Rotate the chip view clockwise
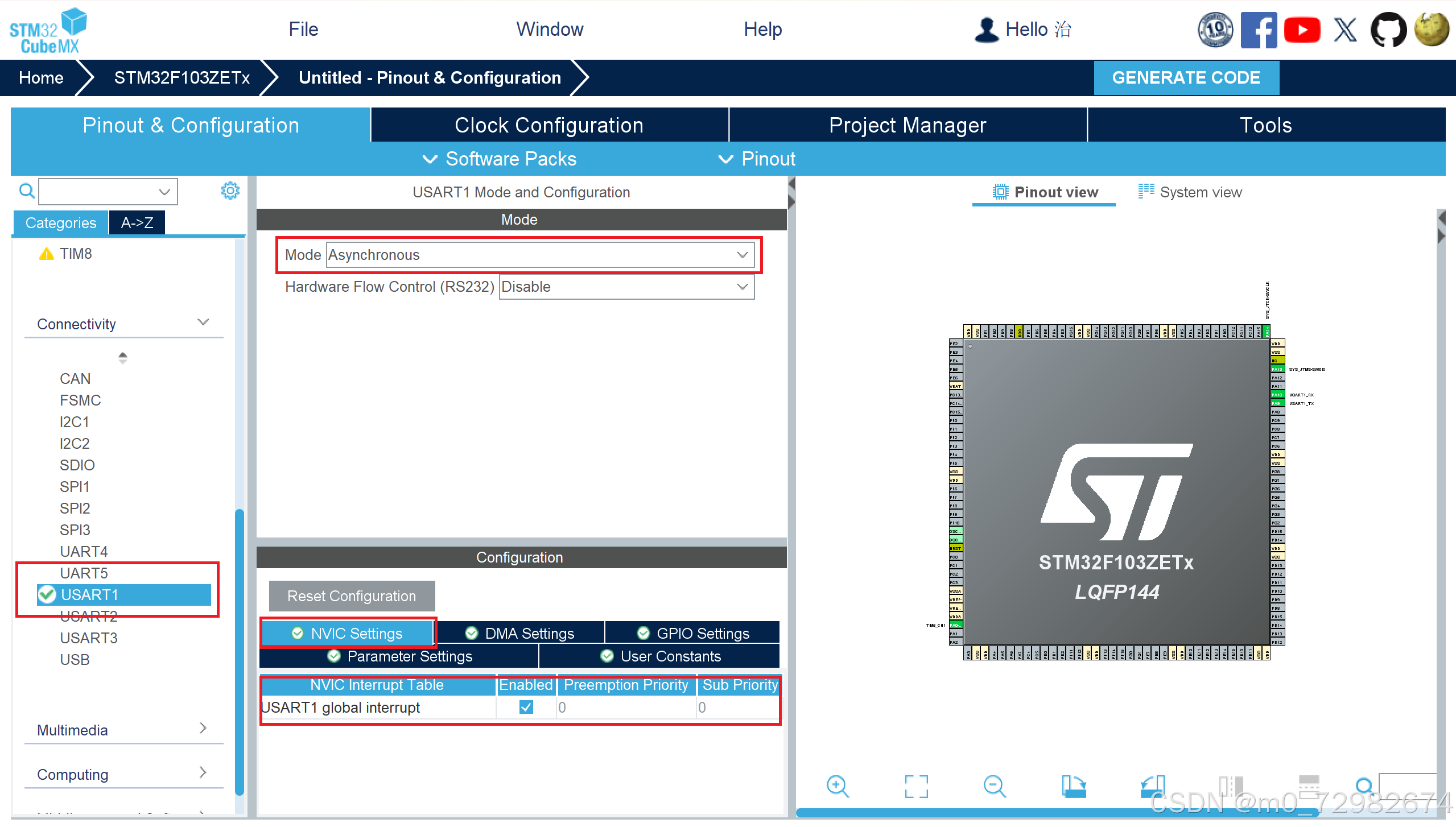The image size is (1456, 827). pyautogui.click(x=1074, y=787)
